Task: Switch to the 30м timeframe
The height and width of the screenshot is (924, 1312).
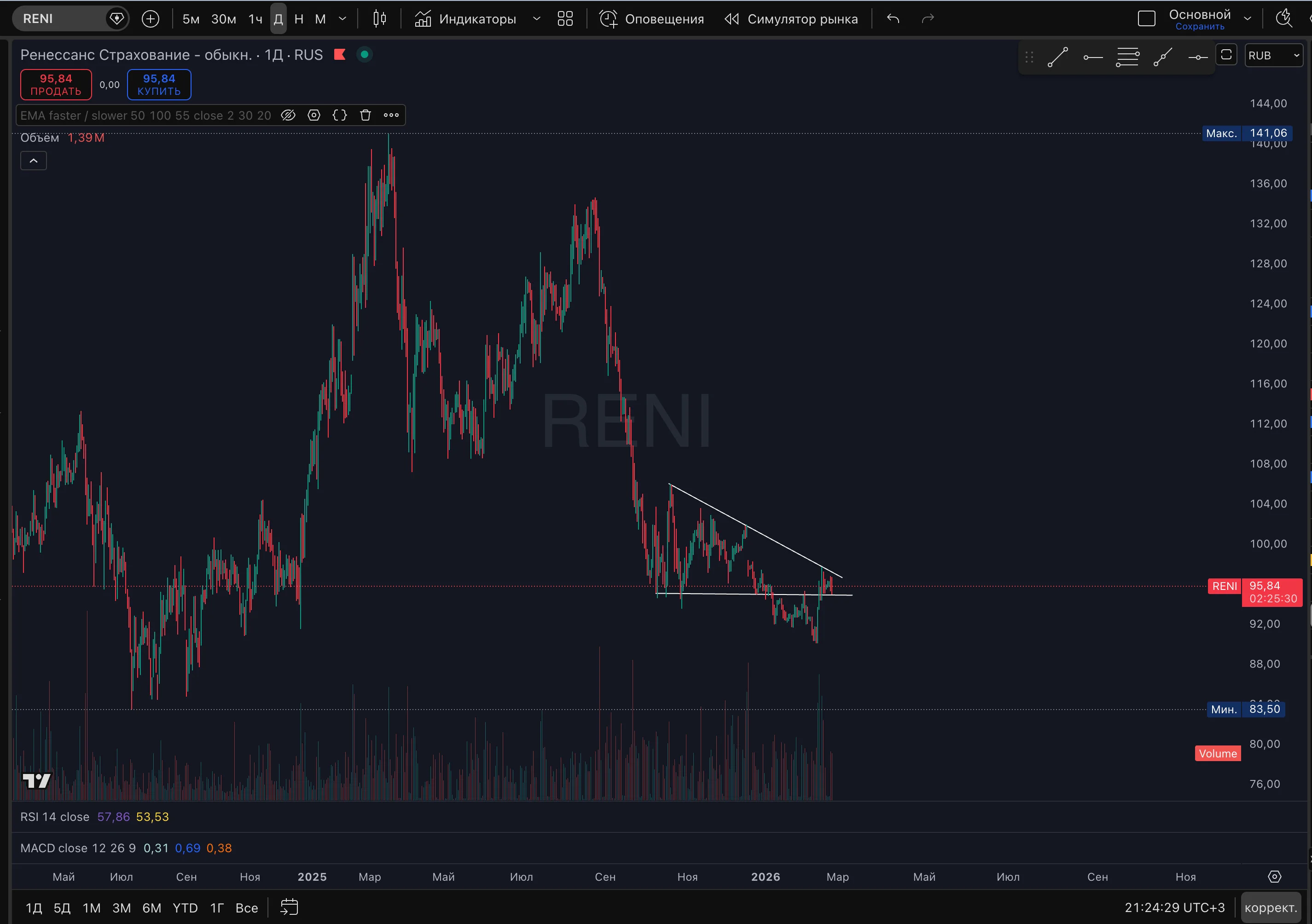Action: click(223, 19)
